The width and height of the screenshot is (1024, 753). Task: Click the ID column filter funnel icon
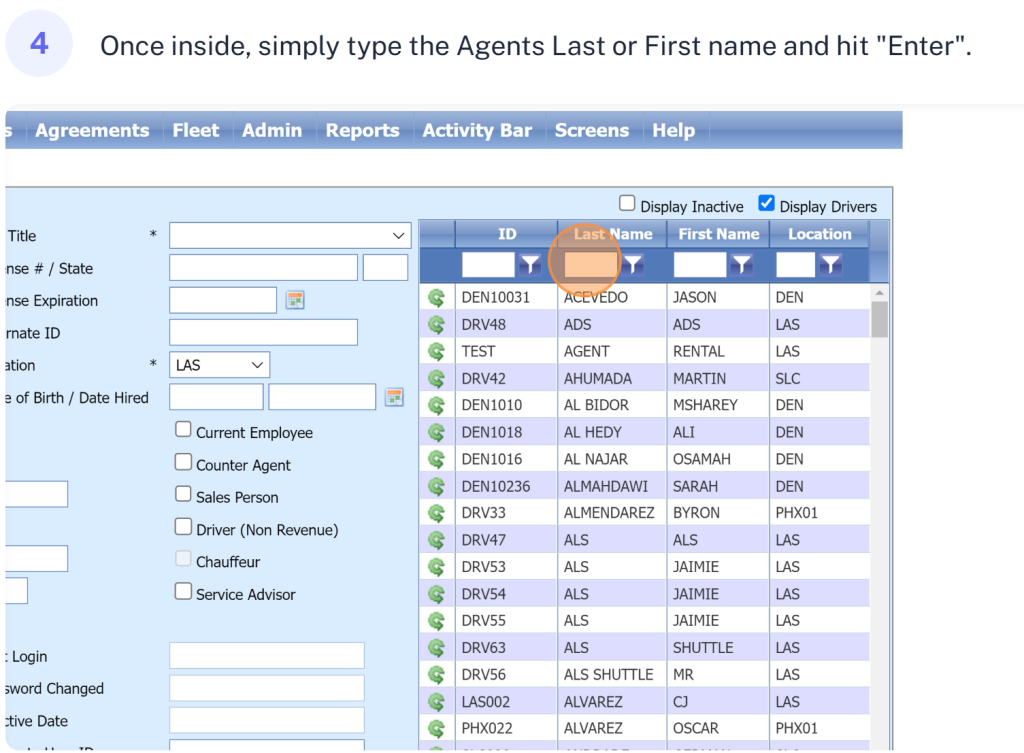tap(529, 265)
